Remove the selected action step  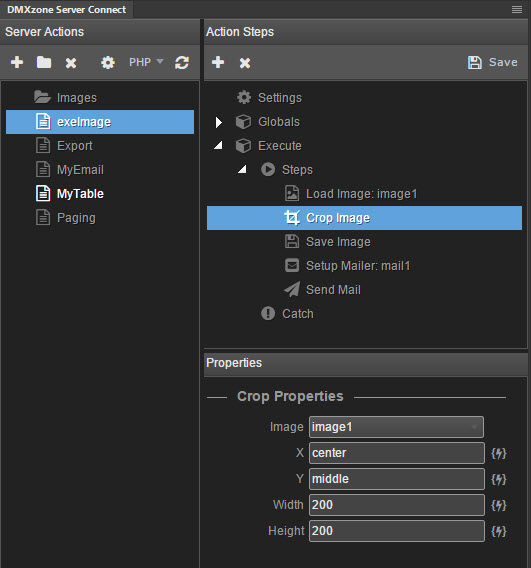pyautogui.click(x=245, y=63)
